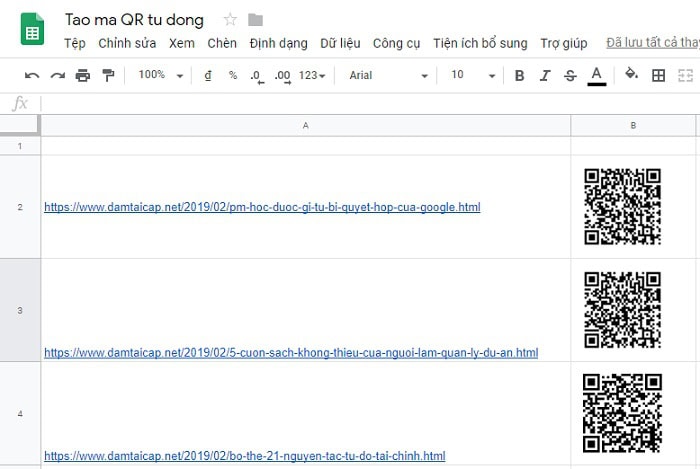
Task: Print the spreadsheet
Action: click(x=83, y=75)
